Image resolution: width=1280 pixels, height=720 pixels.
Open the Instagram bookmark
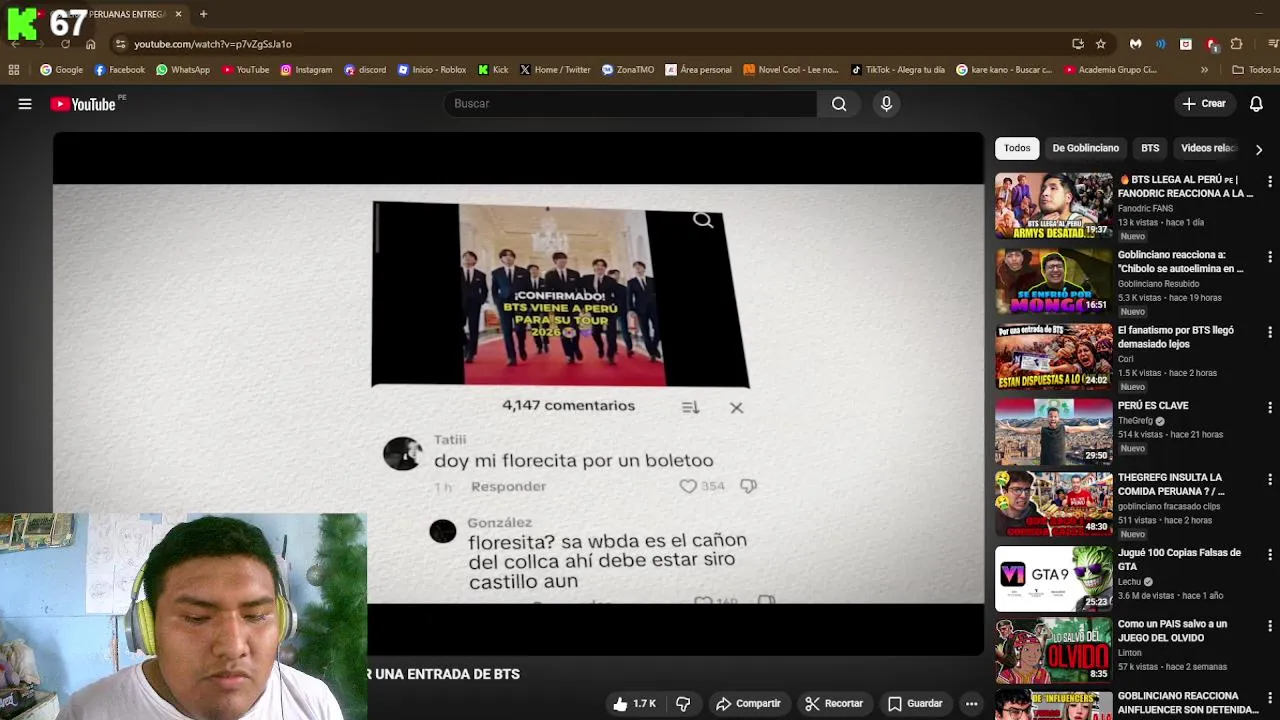(x=306, y=70)
